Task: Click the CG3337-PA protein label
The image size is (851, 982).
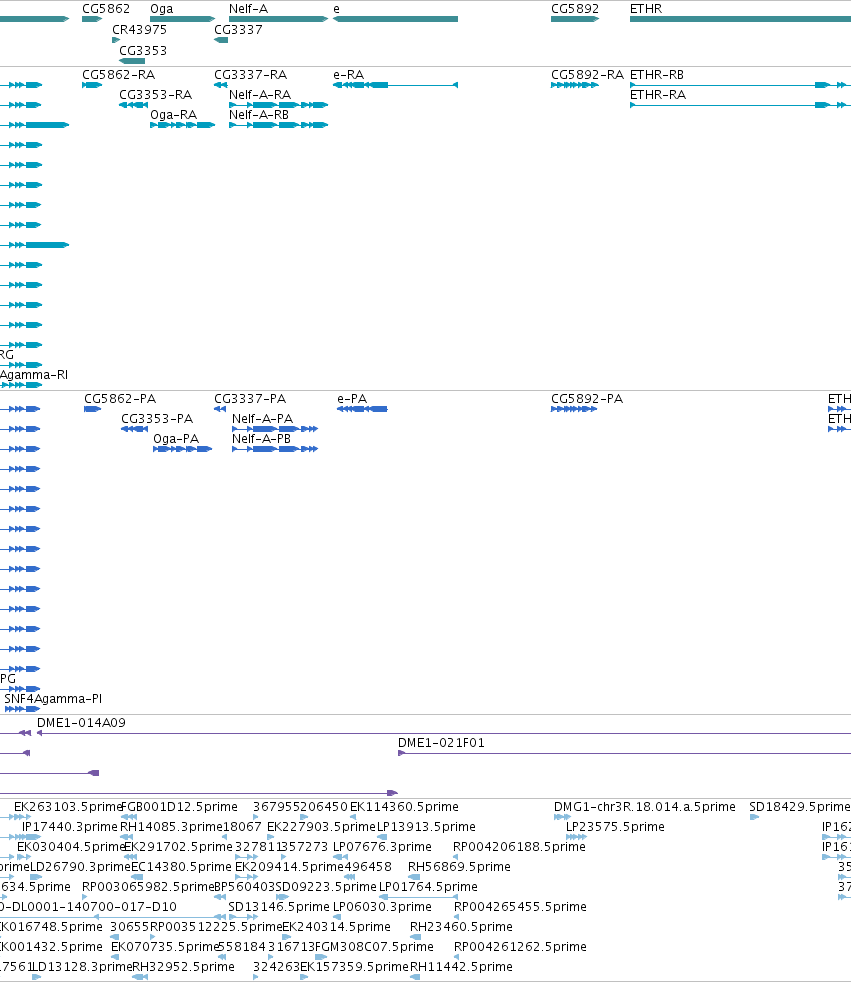Action: coord(250,399)
